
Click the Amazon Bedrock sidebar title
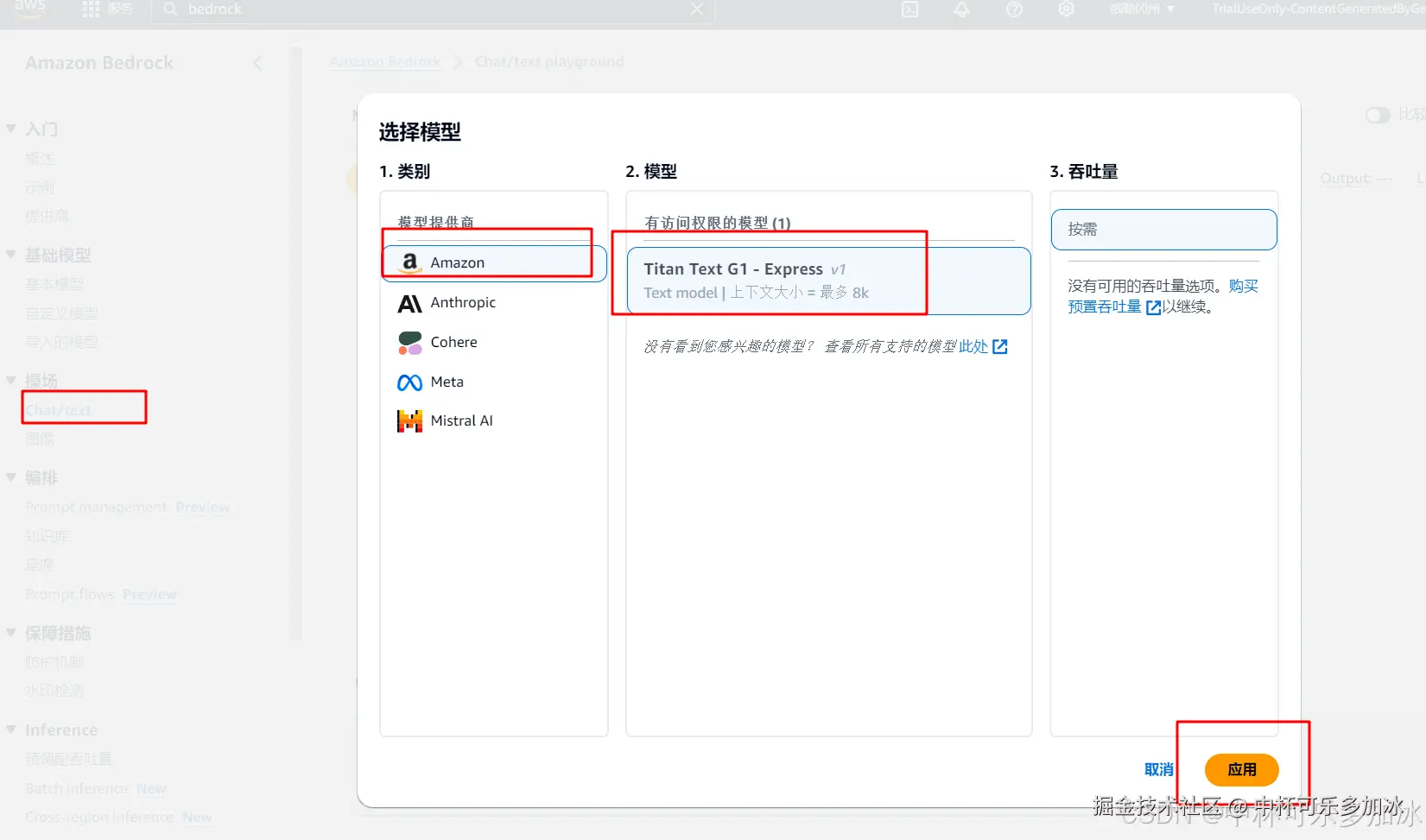tap(99, 63)
